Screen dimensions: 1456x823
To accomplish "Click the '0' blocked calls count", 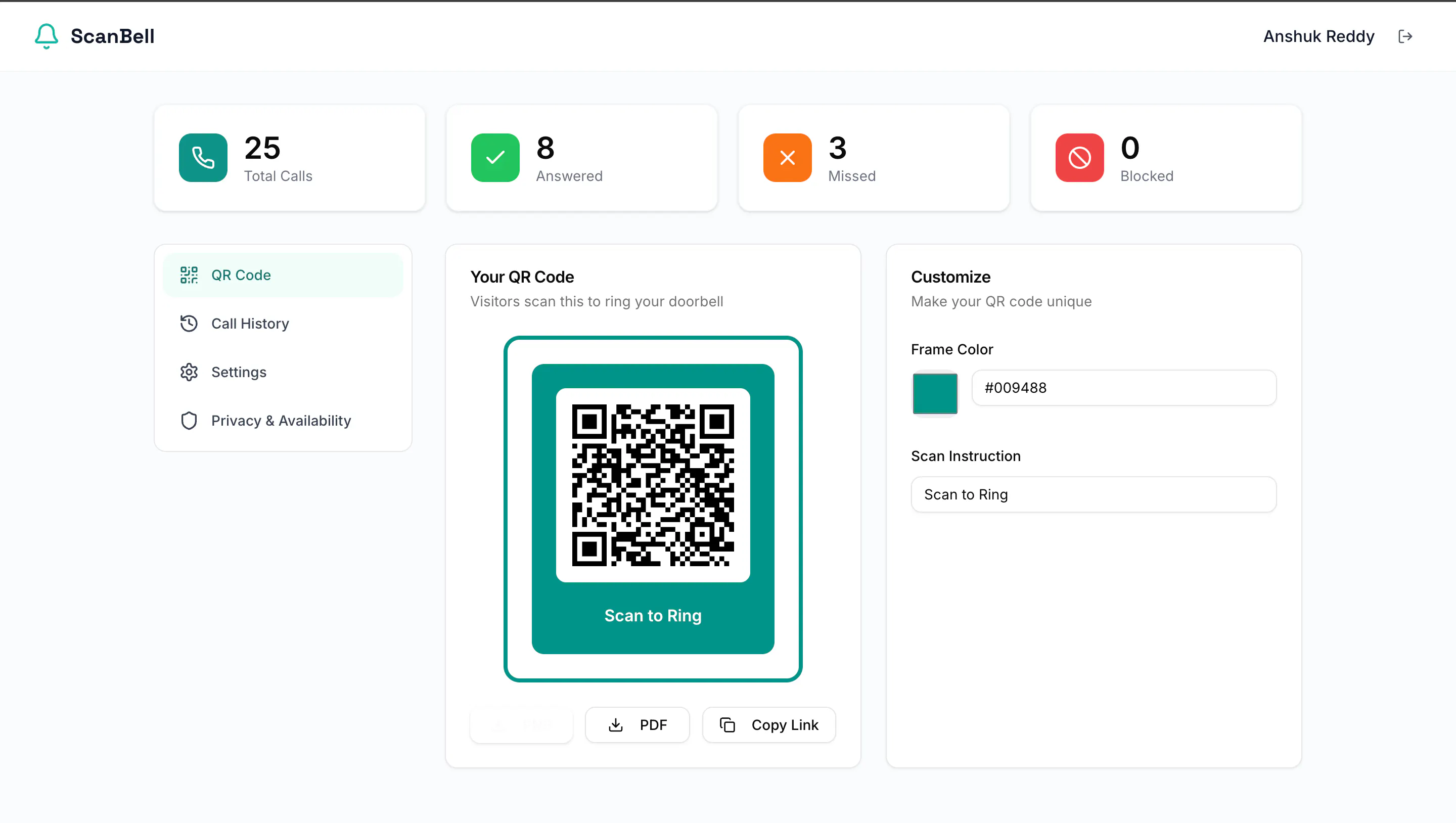I will [x=1130, y=148].
